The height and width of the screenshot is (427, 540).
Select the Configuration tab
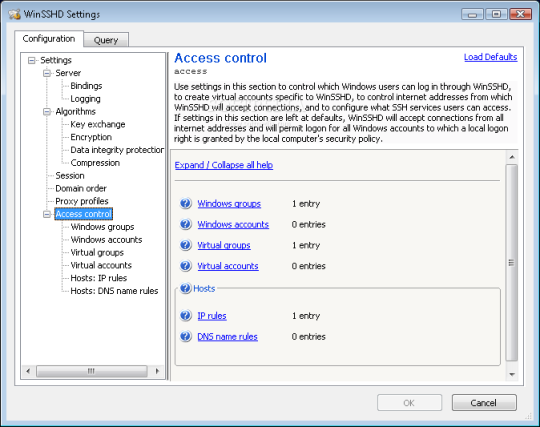pos(49,39)
